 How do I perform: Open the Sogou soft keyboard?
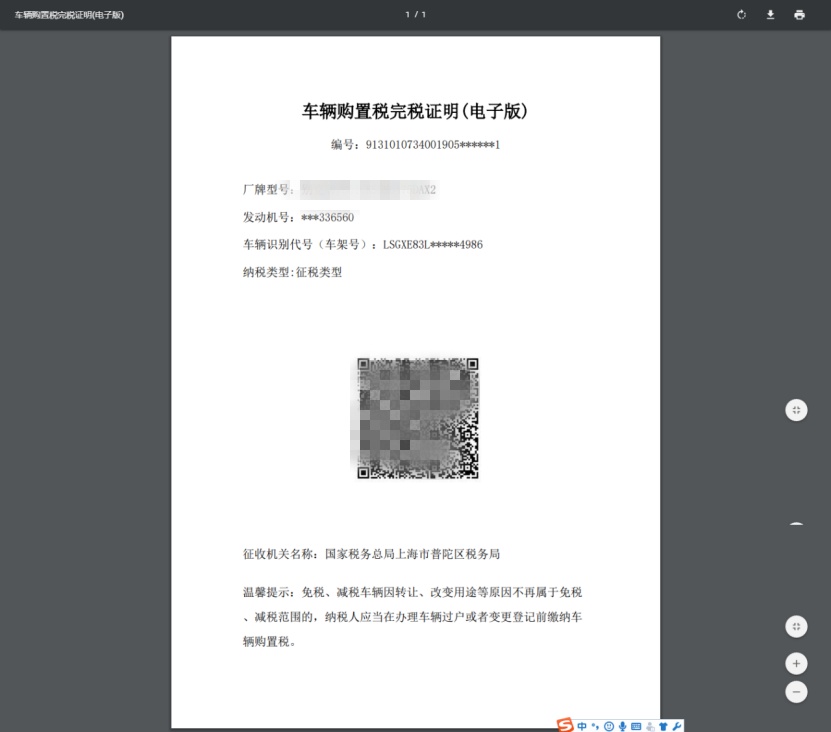coord(636,726)
